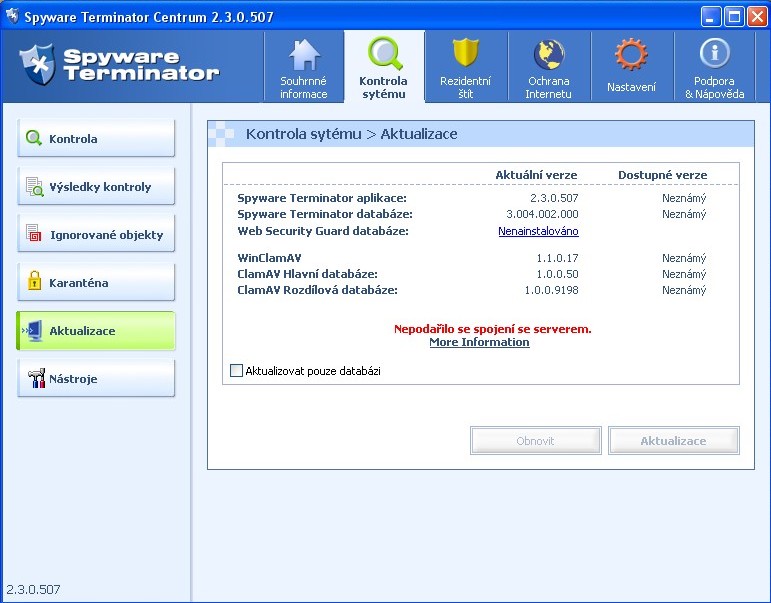Open the Kontrola sidebar item

tap(95, 139)
